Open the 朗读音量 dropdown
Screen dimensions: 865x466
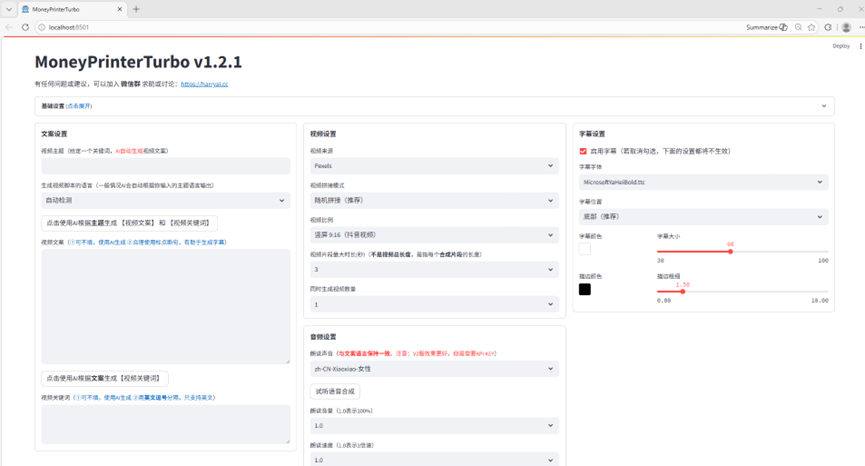pyautogui.click(x=434, y=426)
